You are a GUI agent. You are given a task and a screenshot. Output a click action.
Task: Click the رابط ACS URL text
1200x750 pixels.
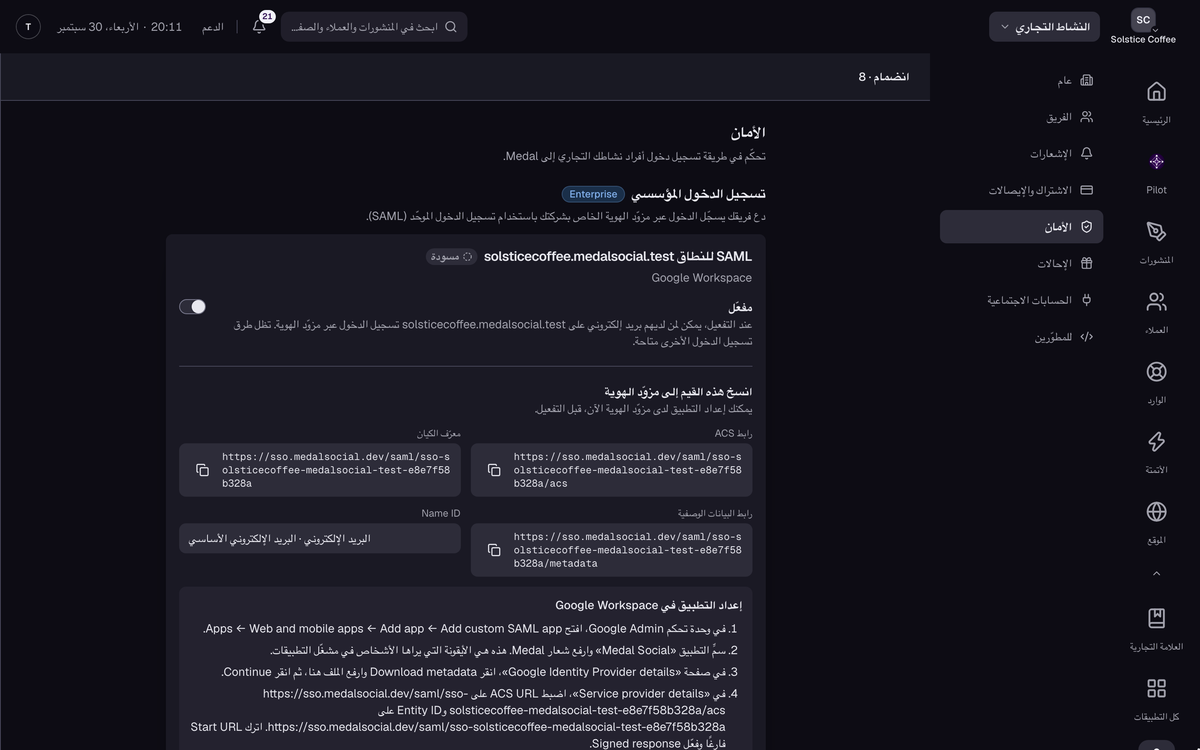click(x=628, y=470)
